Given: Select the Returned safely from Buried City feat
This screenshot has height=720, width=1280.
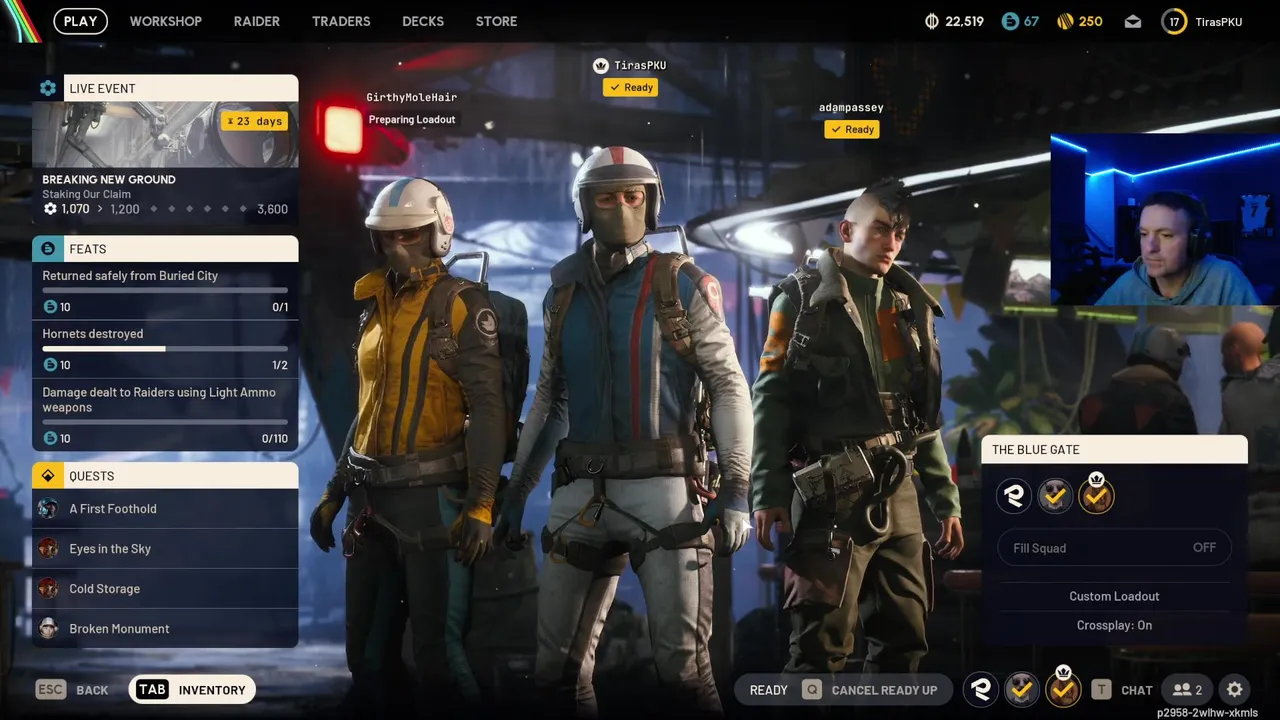Looking at the screenshot, I should pos(165,291).
